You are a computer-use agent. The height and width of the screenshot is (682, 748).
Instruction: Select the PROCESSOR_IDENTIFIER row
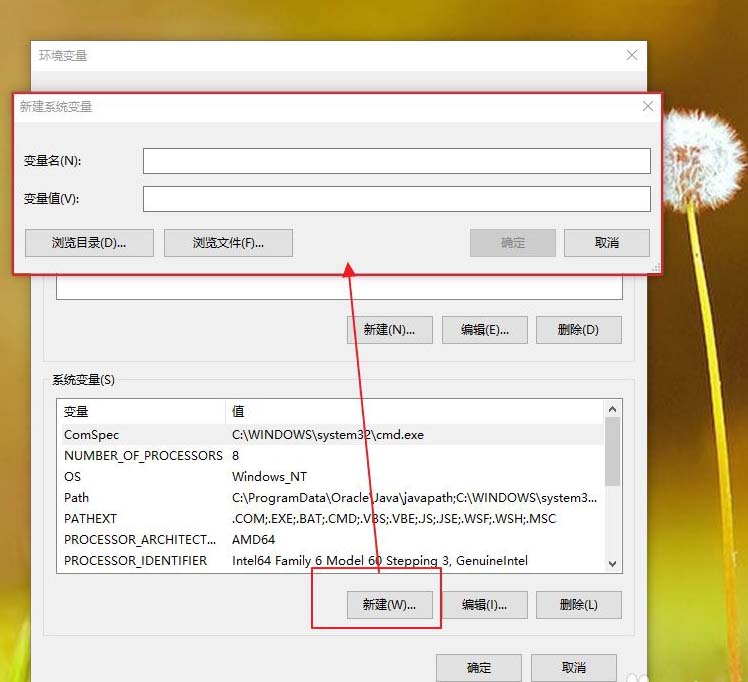(331, 560)
